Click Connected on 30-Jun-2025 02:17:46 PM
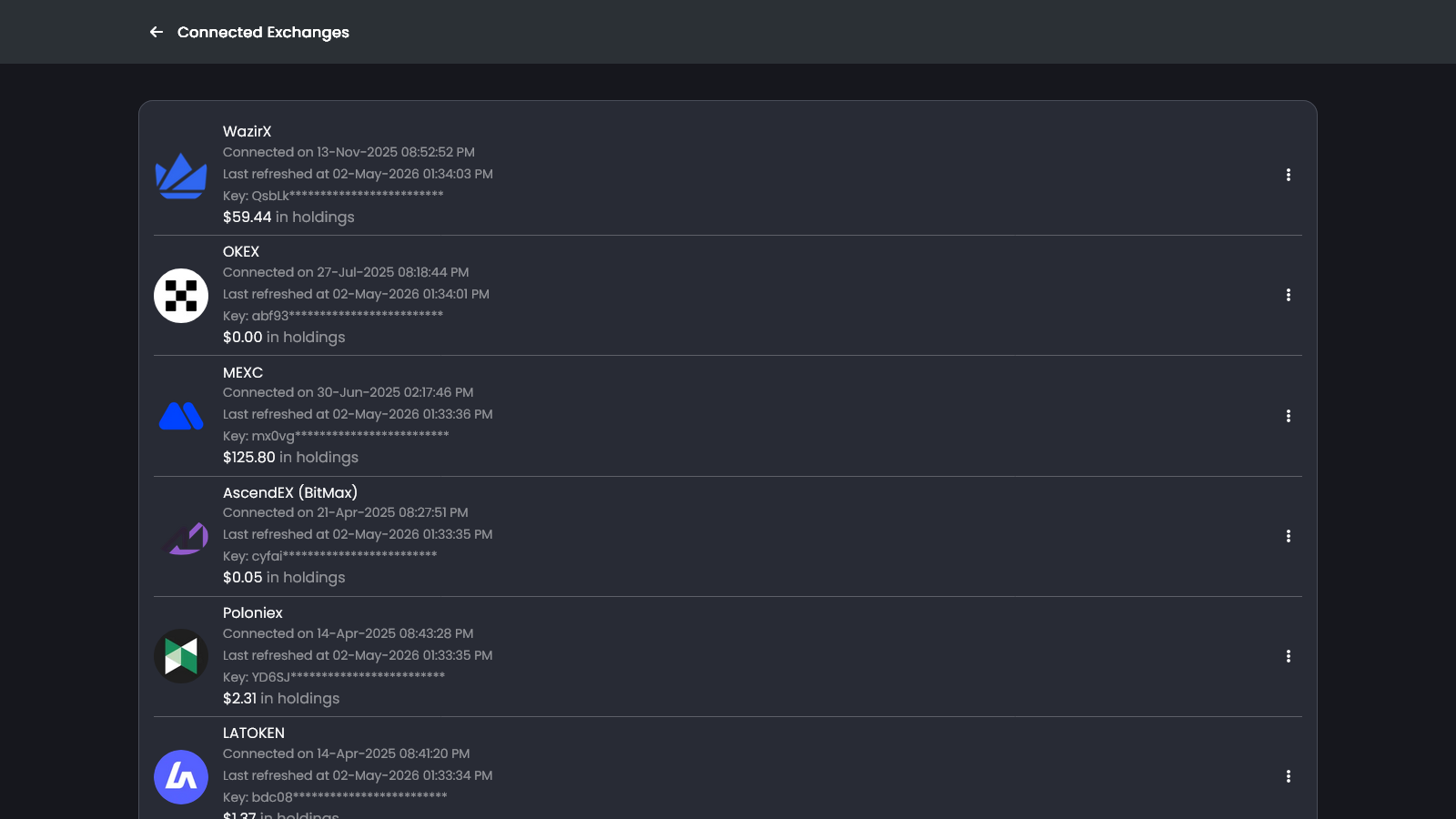The height and width of the screenshot is (819, 1456). pyautogui.click(x=349, y=392)
